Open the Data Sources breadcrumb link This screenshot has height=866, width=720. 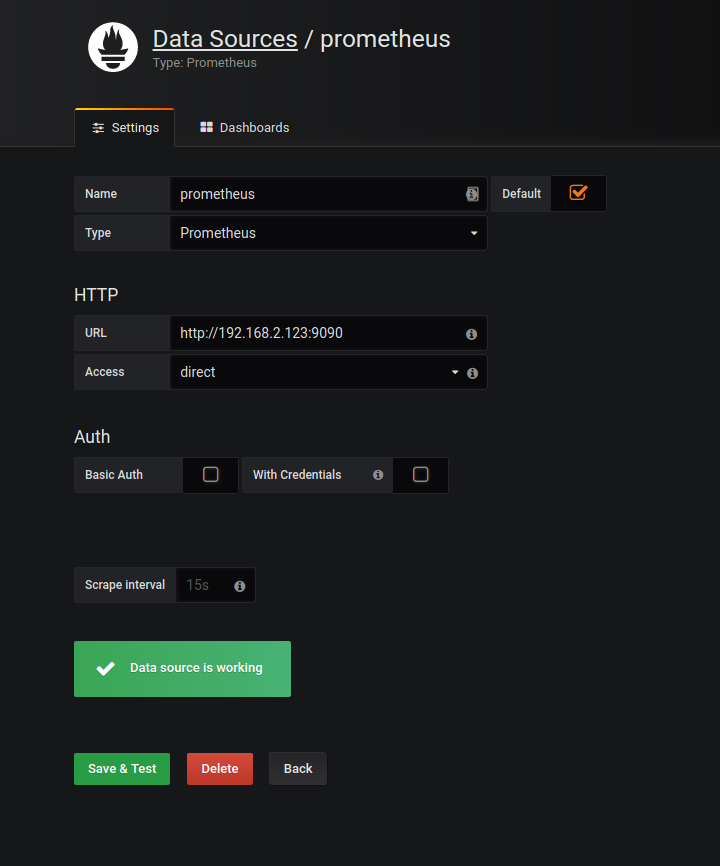click(x=225, y=39)
